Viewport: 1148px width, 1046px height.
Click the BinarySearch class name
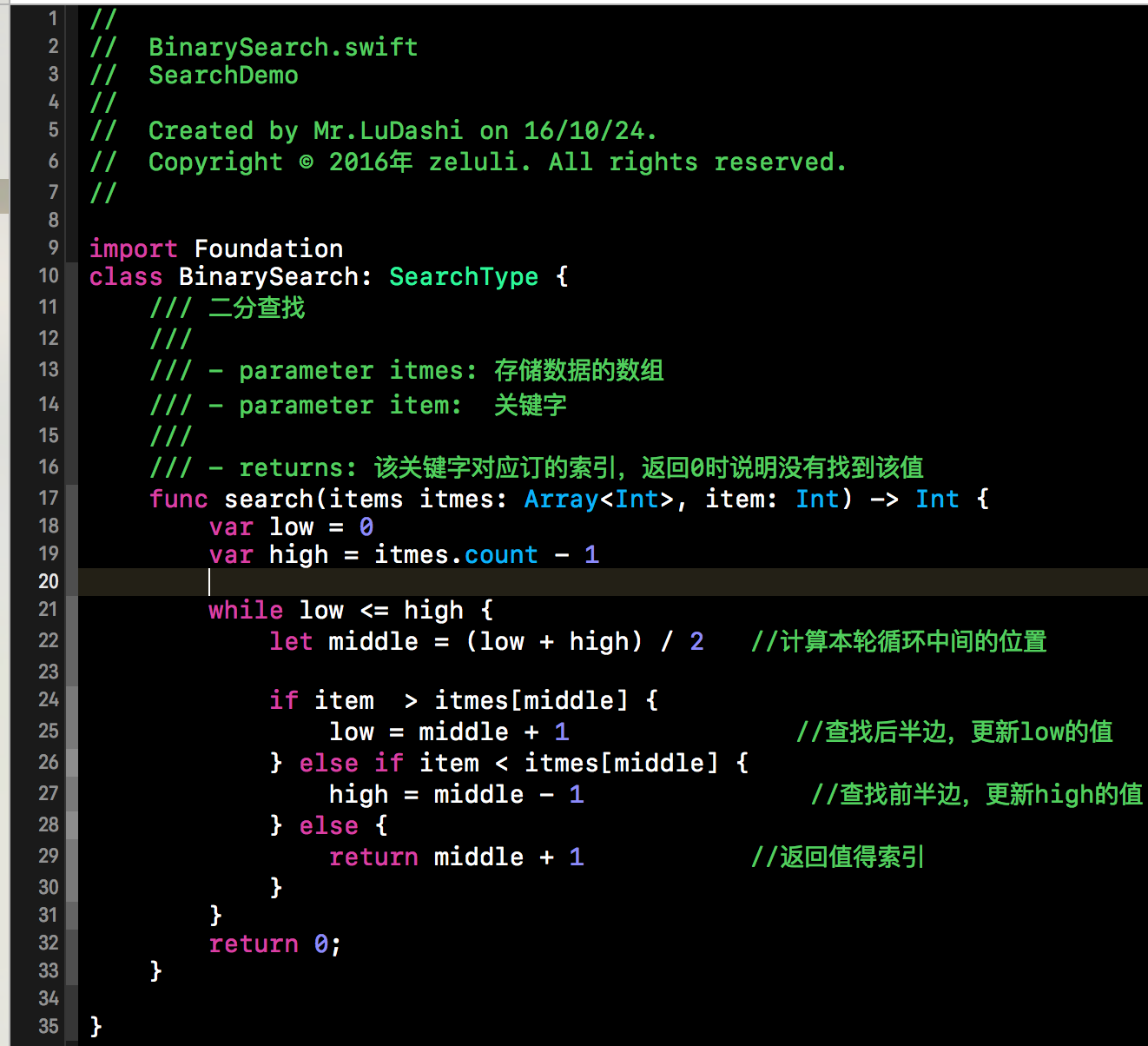[x=268, y=276]
